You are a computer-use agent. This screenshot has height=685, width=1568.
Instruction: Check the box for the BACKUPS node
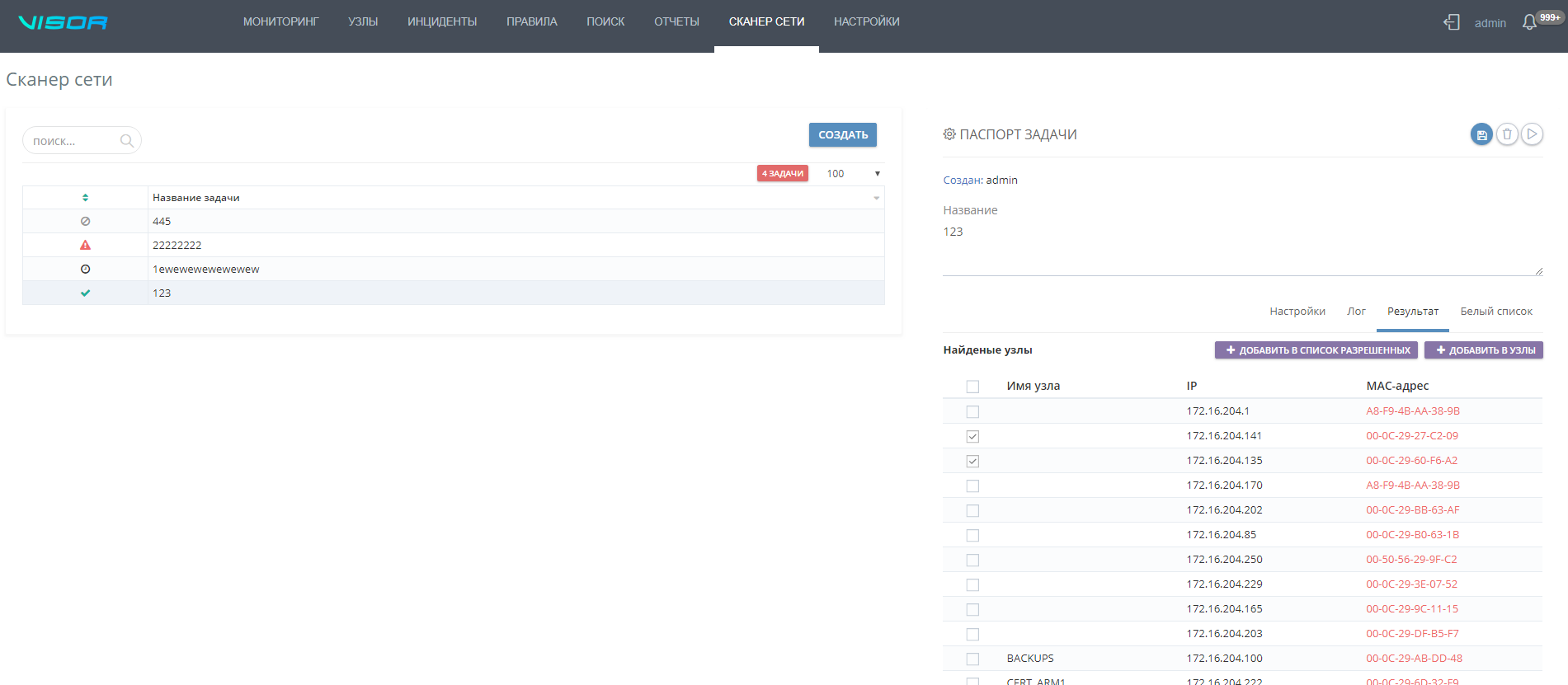coord(972,659)
